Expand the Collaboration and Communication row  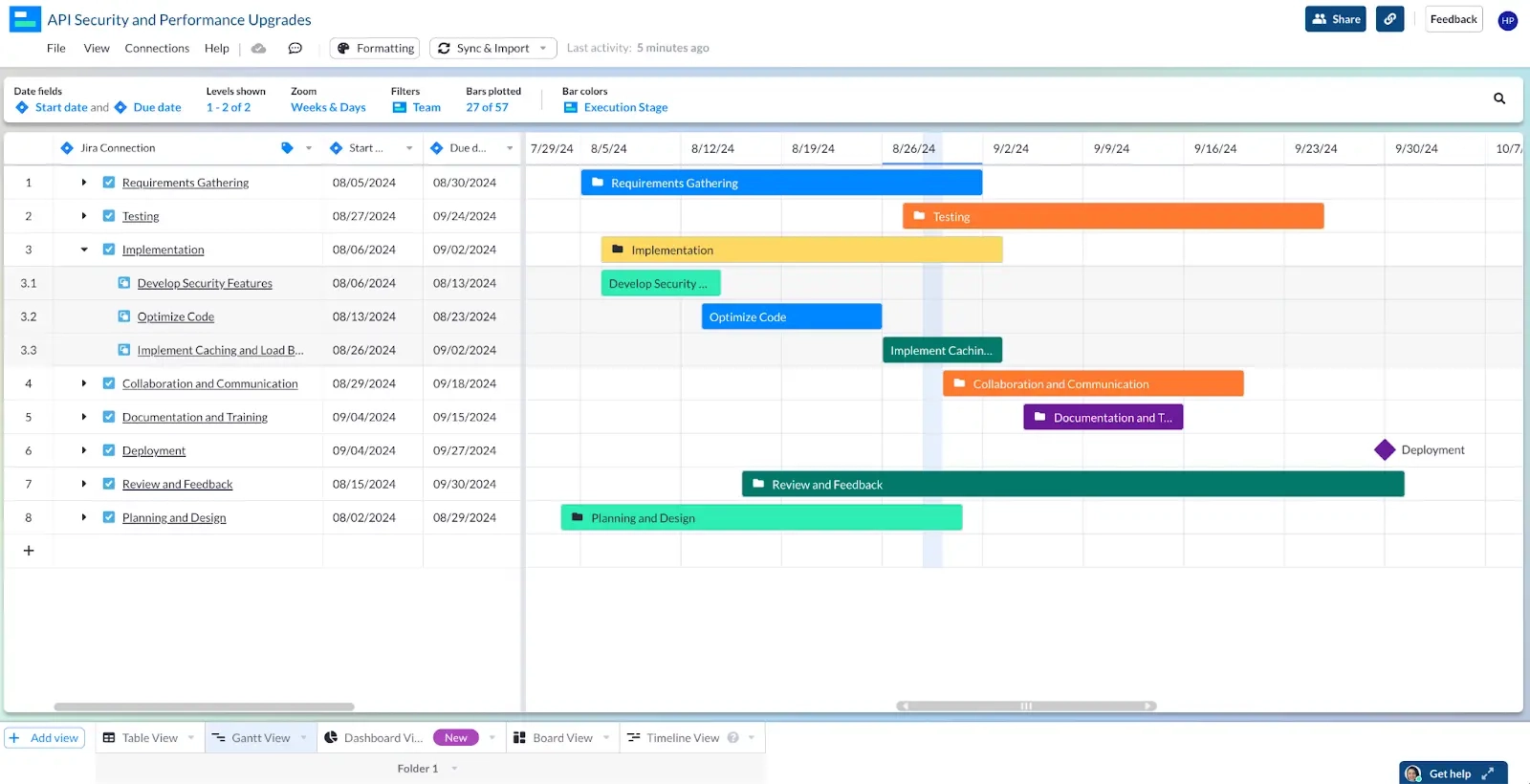coord(84,383)
